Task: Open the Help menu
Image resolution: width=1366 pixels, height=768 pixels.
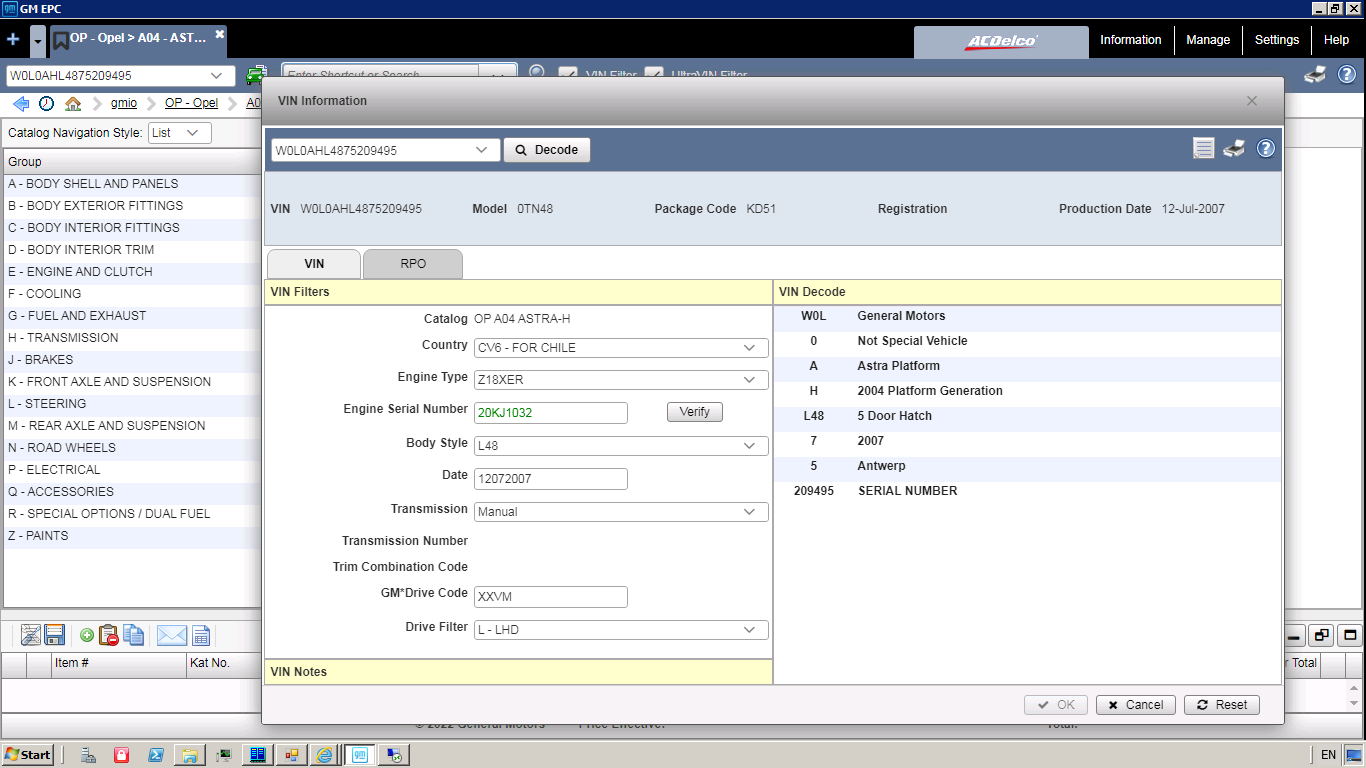Action: pos(1336,40)
